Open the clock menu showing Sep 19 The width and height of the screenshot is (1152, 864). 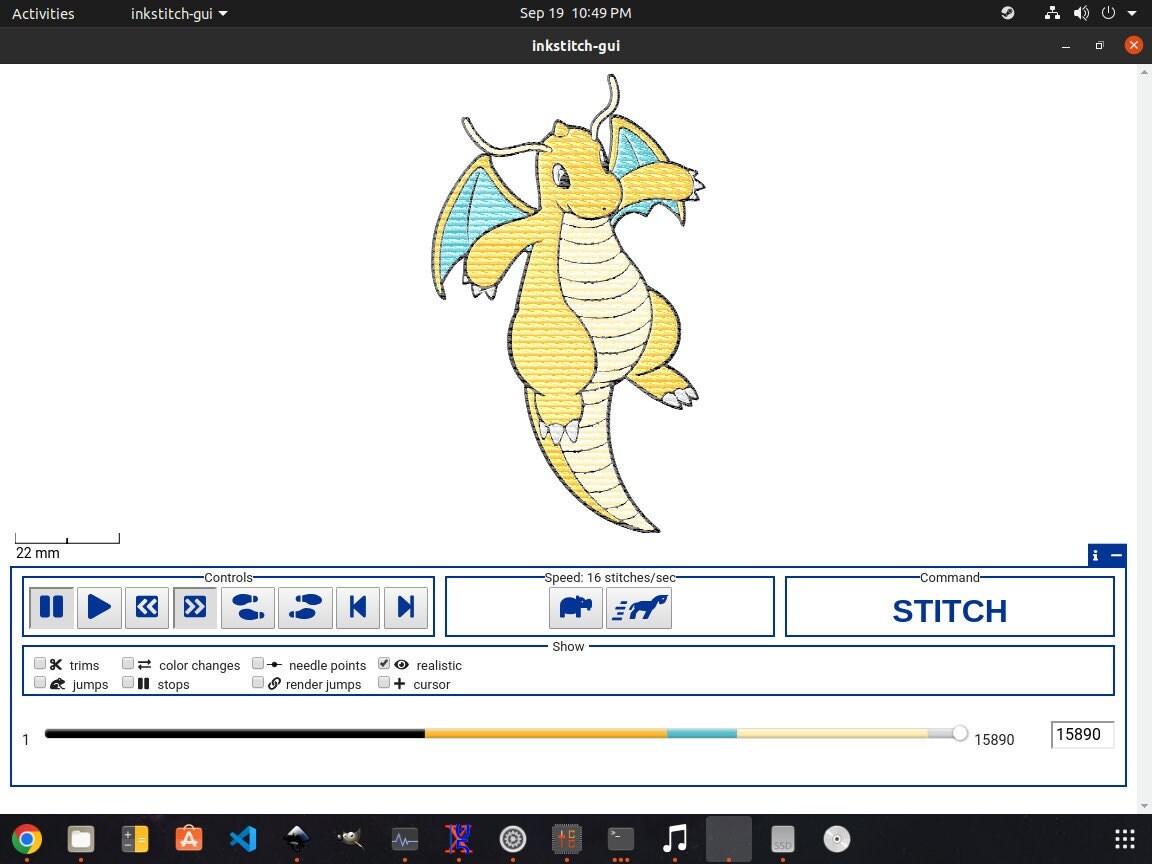click(575, 13)
